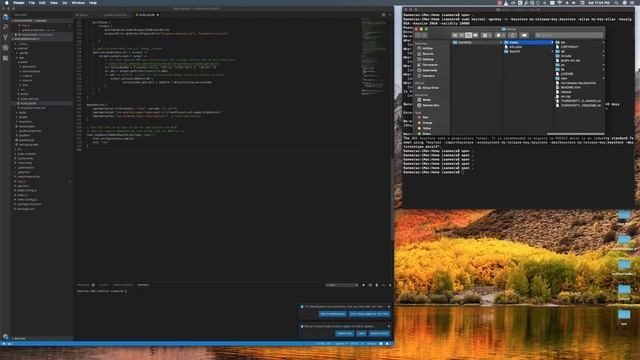This screenshot has height=360, width=640.
Task: Click the feedback smiley in status bar
Action: 381,344
